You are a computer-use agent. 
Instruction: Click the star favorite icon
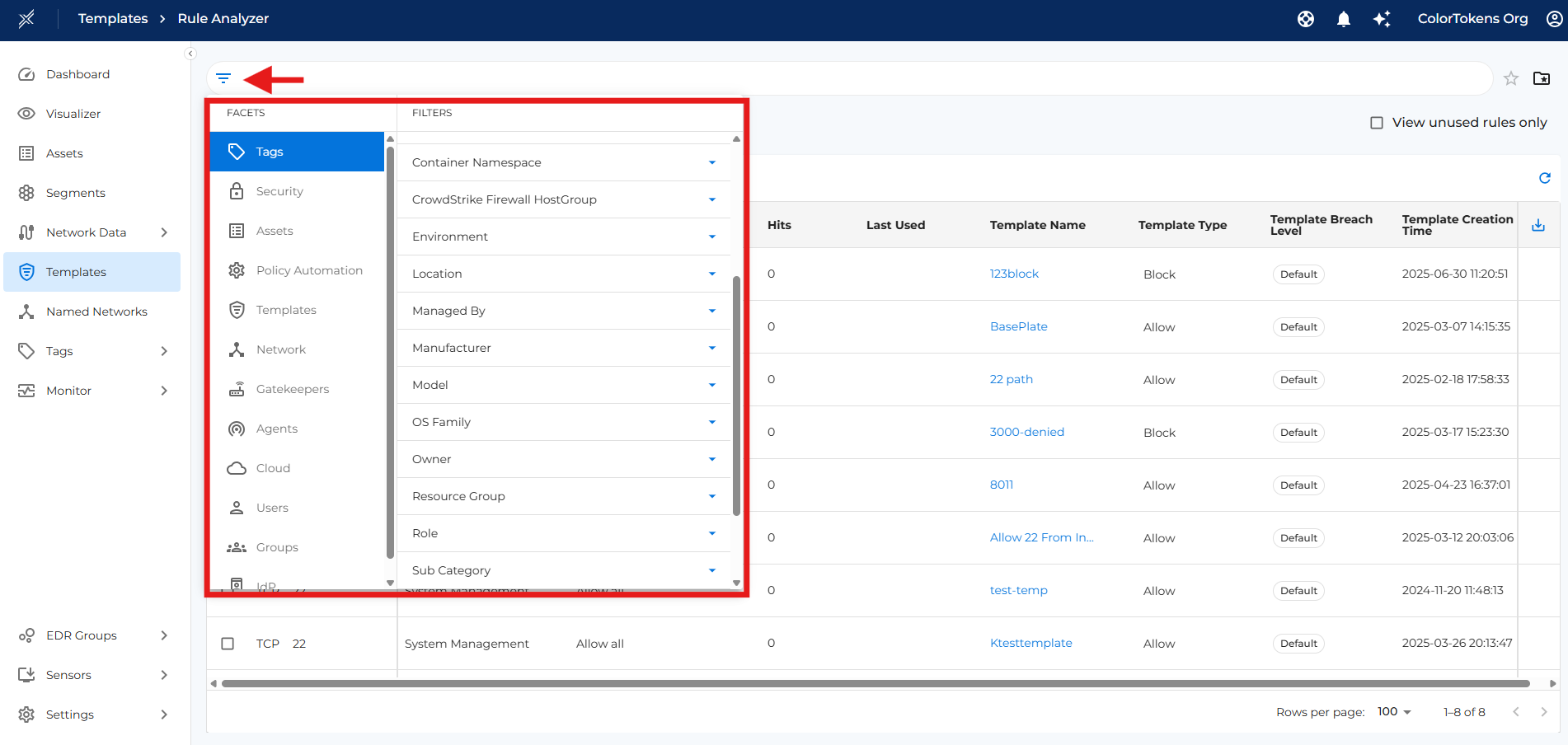coord(1510,78)
